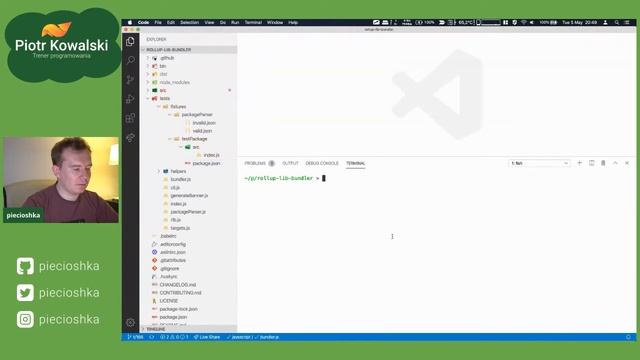
Task: Open the Terminal menu in menu bar
Action: click(253, 22)
